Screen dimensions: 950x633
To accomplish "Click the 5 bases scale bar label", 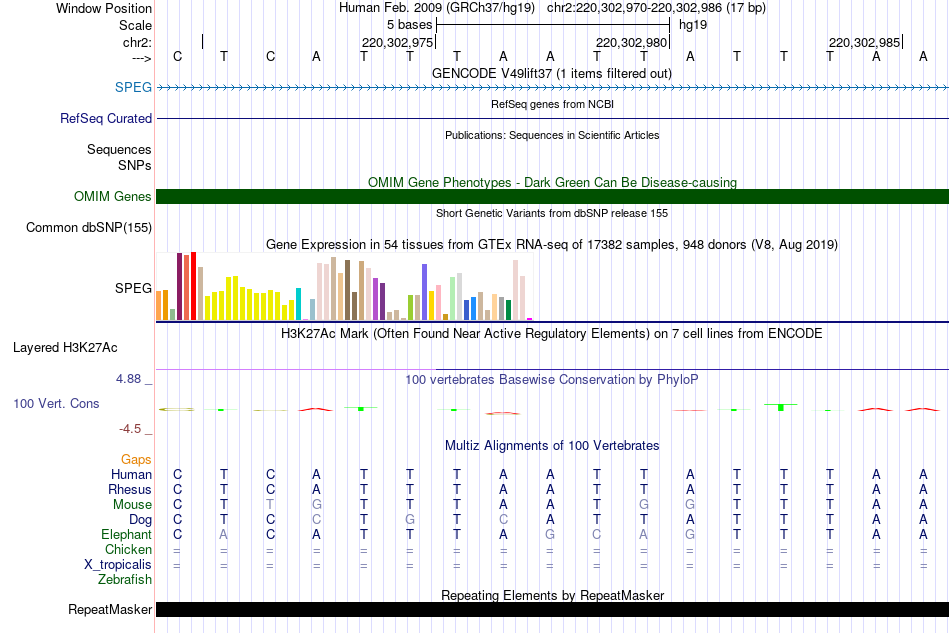I will pos(410,25).
